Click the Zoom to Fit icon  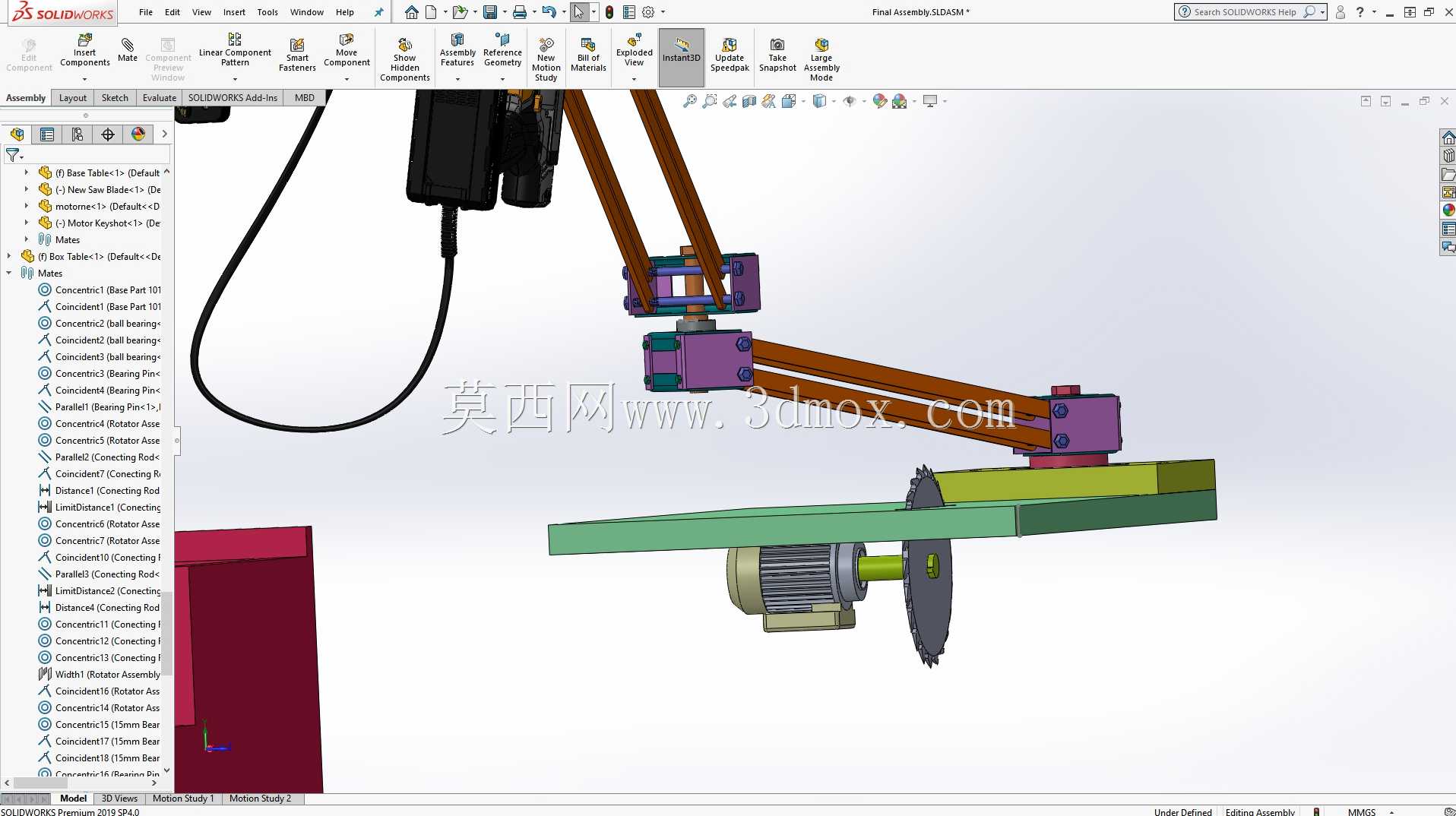tap(690, 101)
